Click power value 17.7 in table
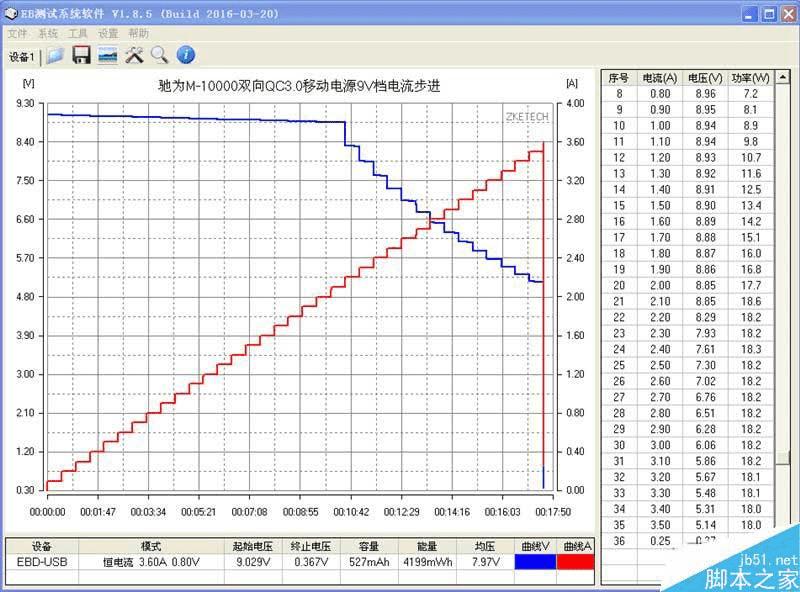Image resolution: width=800 pixels, height=592 pixels. pos(751,285)
